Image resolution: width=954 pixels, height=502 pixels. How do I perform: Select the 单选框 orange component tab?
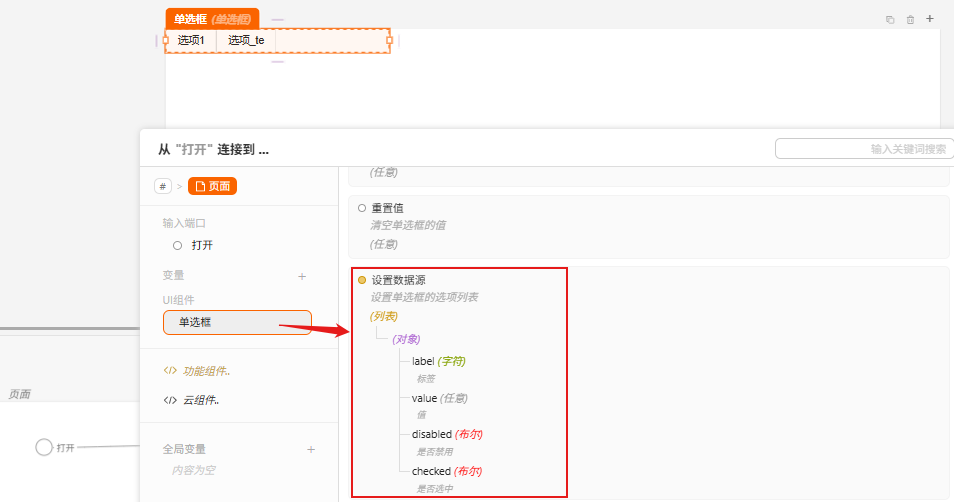(x=211, y=18)
